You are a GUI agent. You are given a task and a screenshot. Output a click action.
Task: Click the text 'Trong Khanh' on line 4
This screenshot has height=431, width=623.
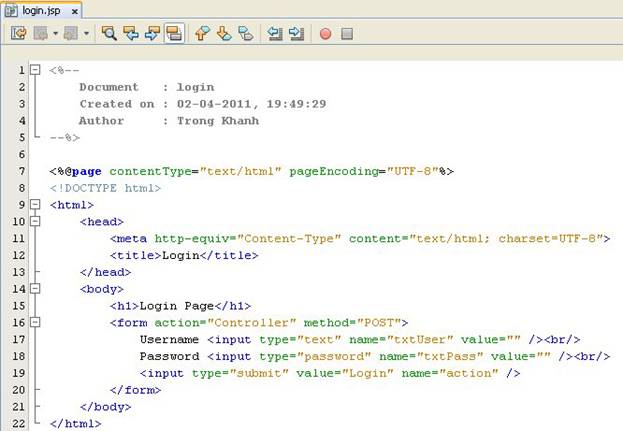pos(218,121)
